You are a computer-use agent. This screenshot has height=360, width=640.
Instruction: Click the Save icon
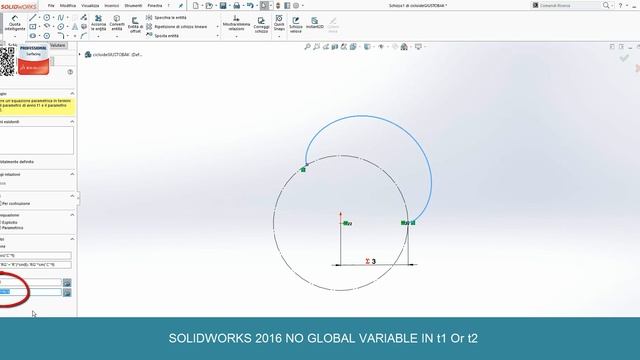223,6
